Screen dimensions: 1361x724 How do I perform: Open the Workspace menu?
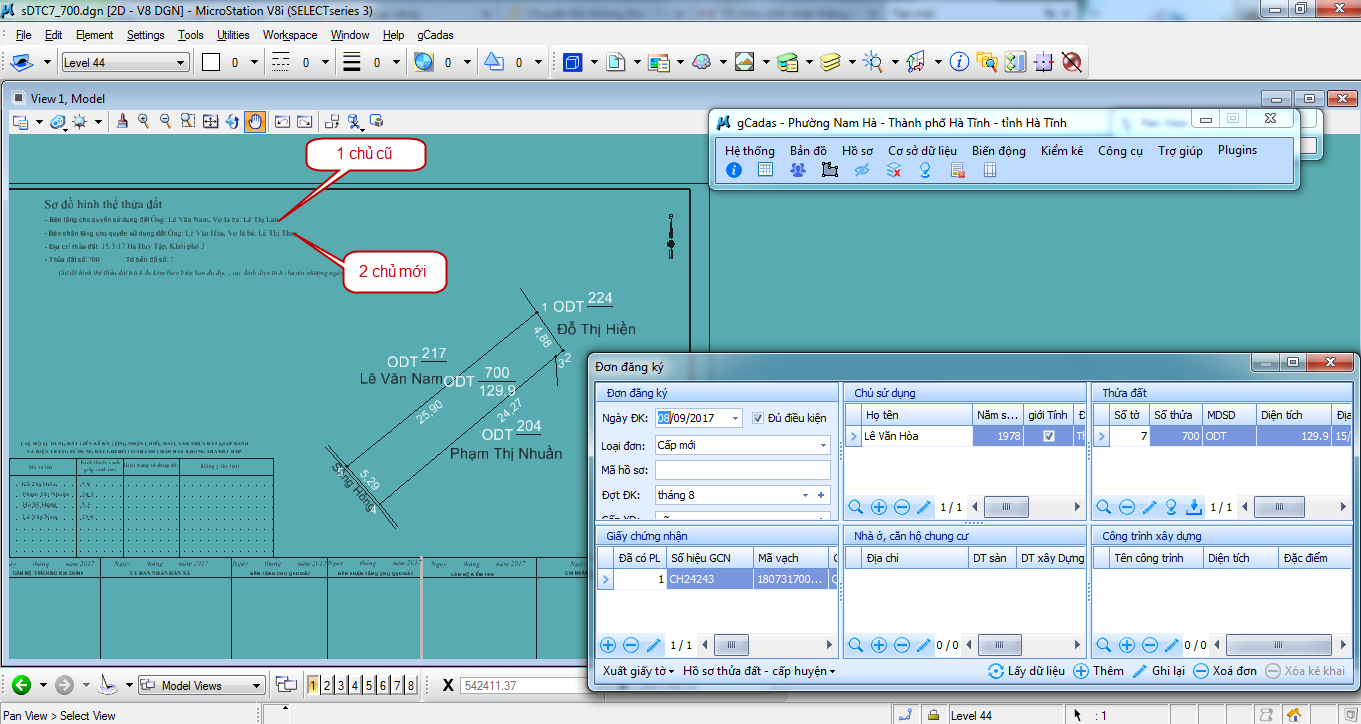pos(290,35)
